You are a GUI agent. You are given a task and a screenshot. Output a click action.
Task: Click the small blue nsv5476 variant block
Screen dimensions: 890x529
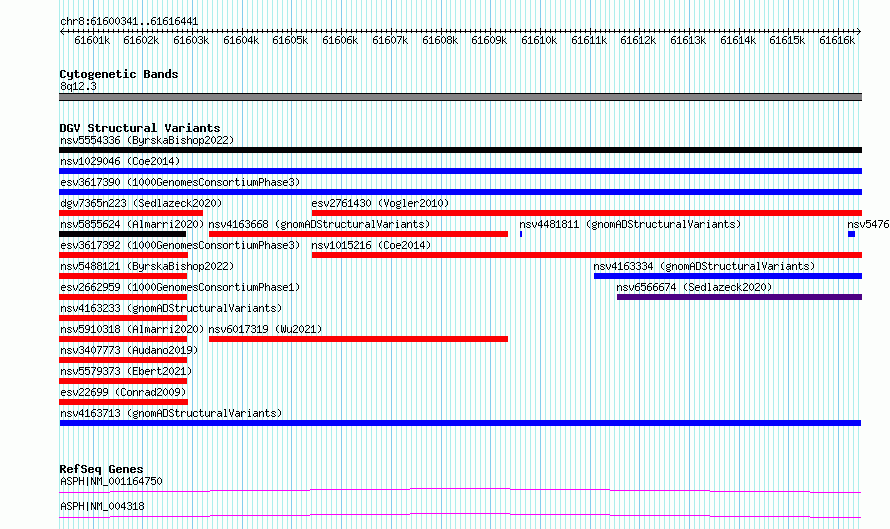(851, 234)
